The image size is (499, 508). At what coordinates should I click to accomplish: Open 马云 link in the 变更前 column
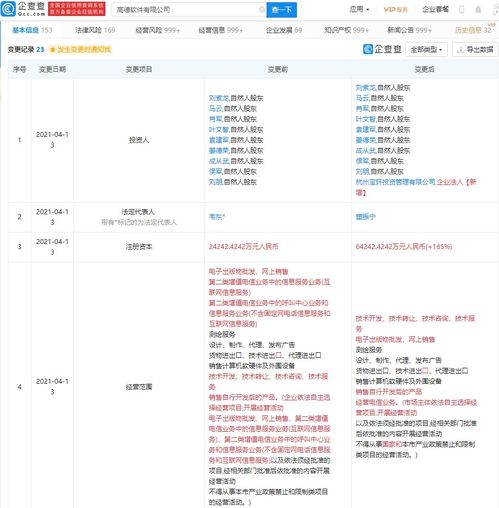(215, 109)
